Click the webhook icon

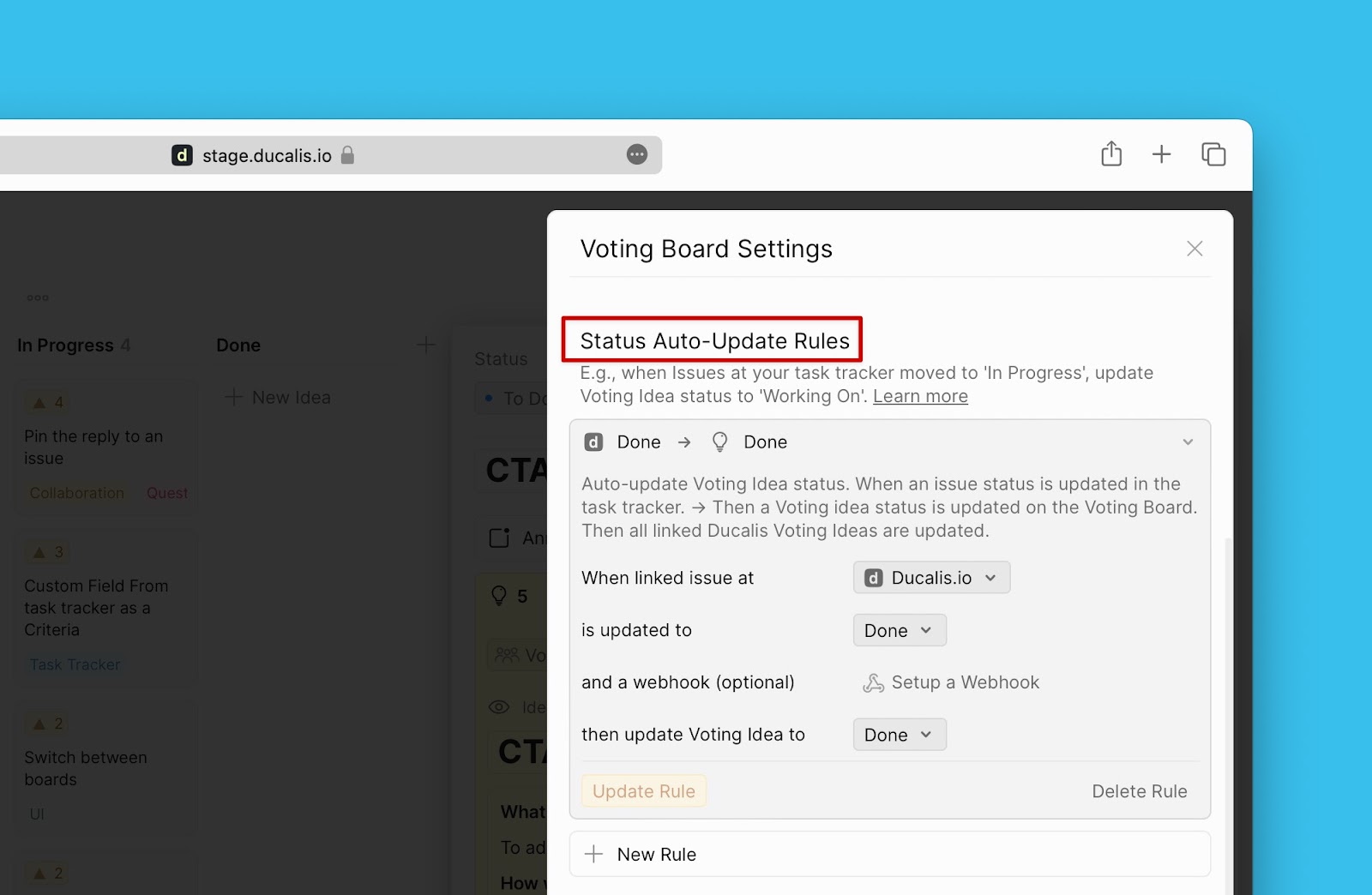point(873,683)
